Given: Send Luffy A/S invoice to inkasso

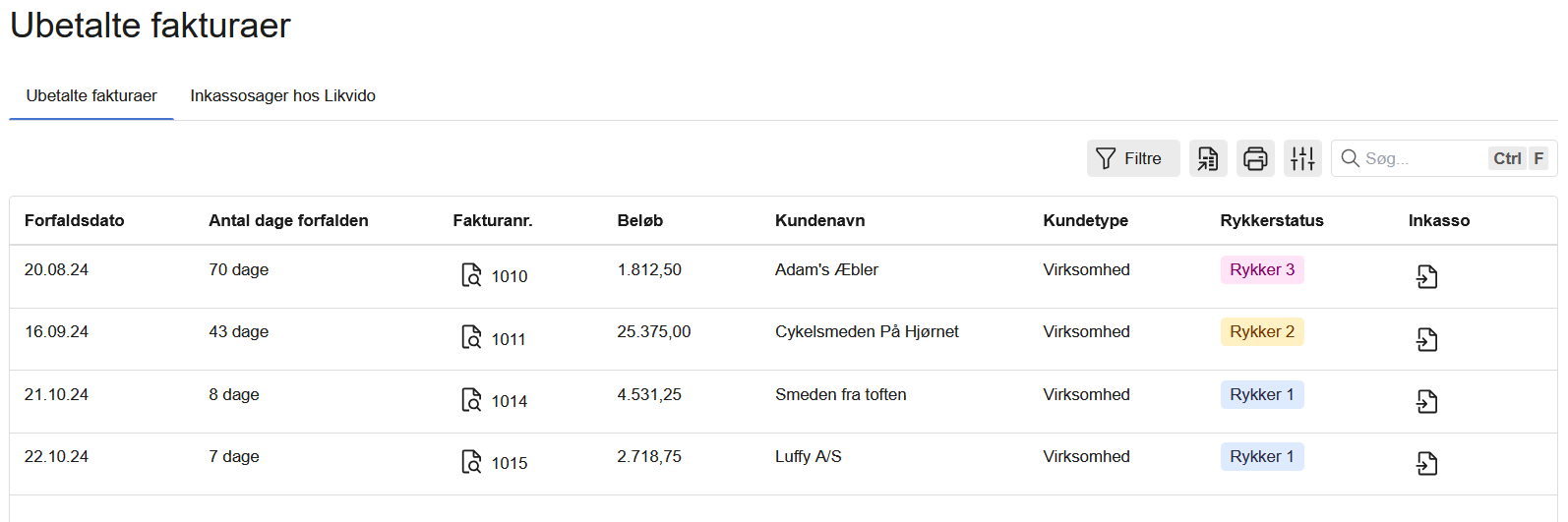Looking at the screenshot, I should click(x=1426, y=463).
